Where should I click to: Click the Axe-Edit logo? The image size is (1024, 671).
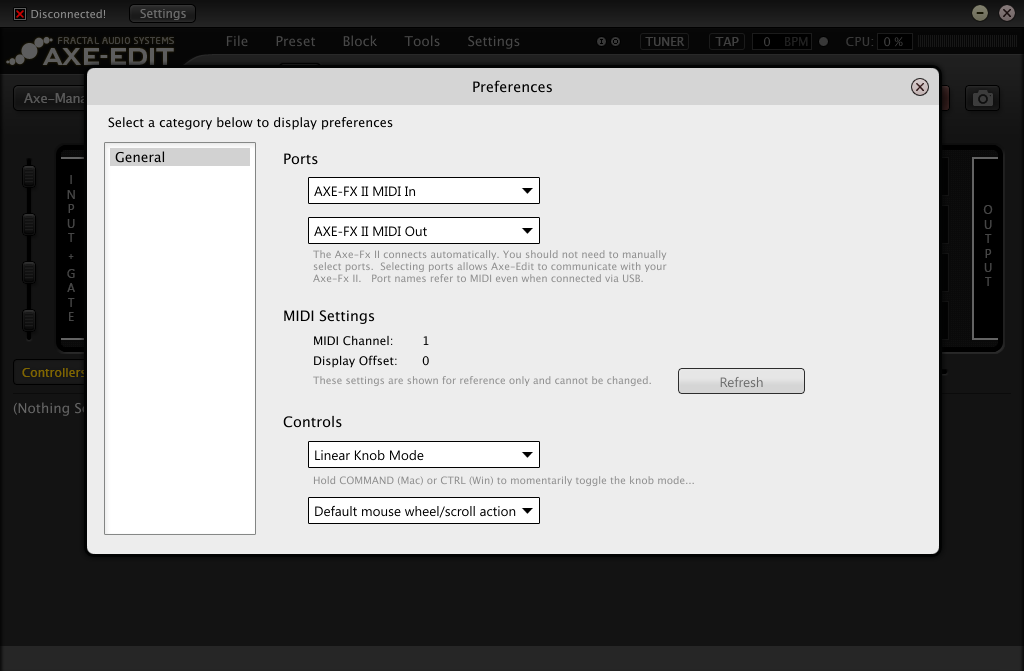point(91,51)
